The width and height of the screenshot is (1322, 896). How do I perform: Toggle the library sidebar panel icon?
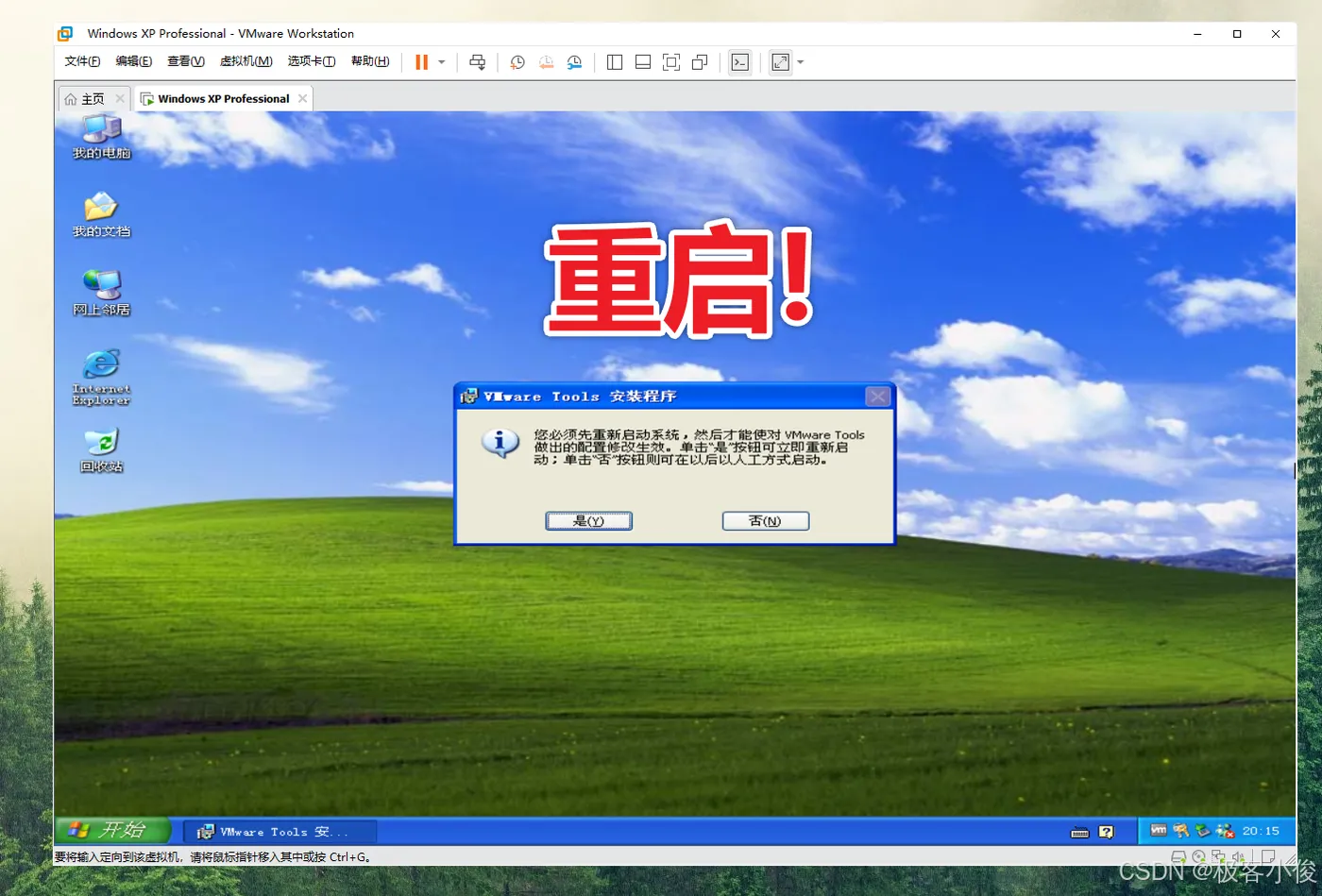click(x=615, y=62)
